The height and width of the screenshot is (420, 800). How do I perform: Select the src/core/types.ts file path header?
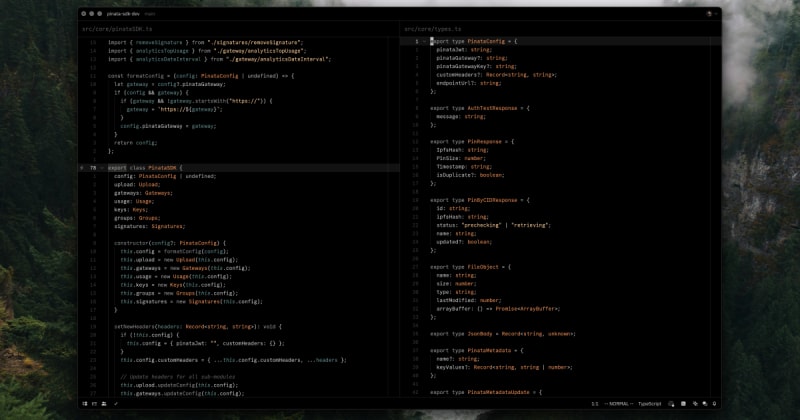click(x=432, y=29)
